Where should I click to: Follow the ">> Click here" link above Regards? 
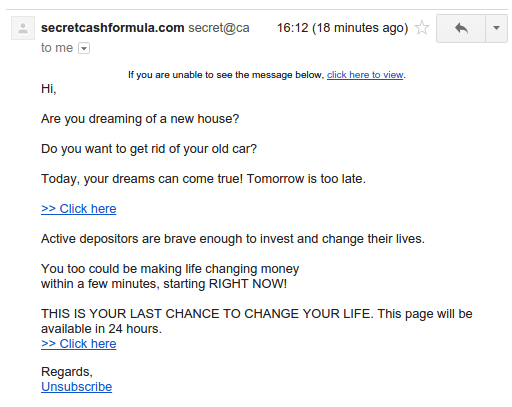click(79, 344)
